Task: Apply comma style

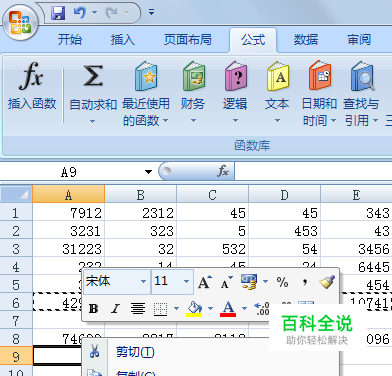Action: (305, 282)
